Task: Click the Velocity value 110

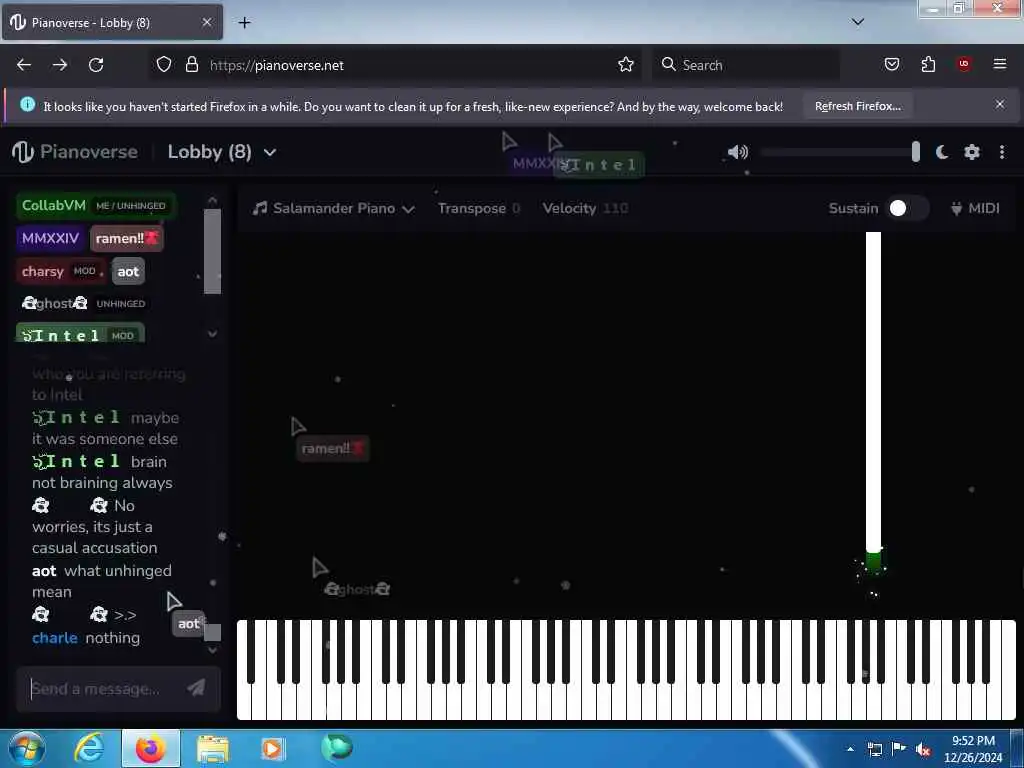Action: click(x=615, y=208)
